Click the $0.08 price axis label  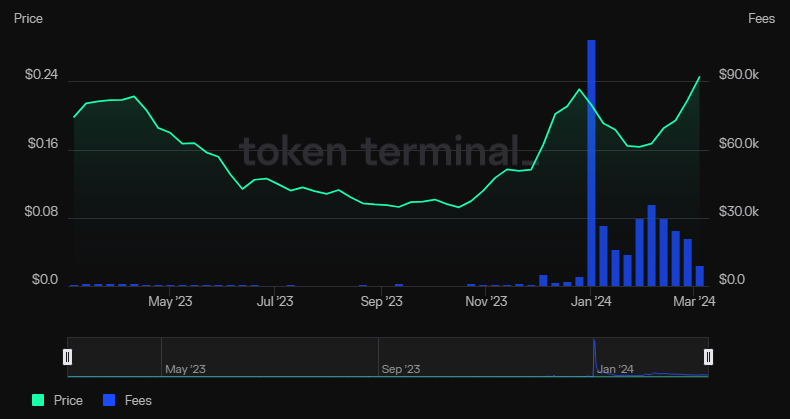(x=41, y=212)
